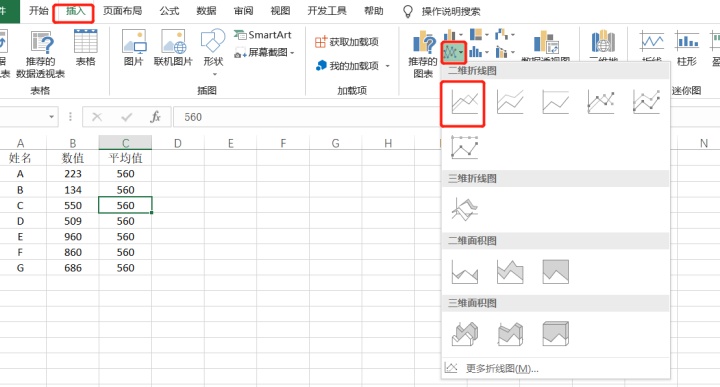This screenshot has height=387, width=720.
Task: Insert a SmartArt graphic
Action: [x=263, y=35]
